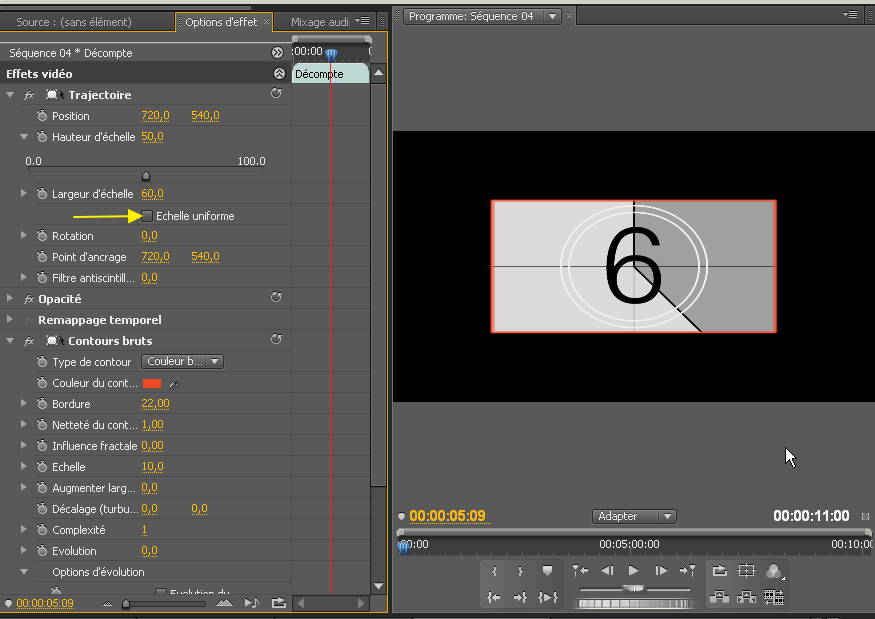Open the Adapter zoom level dropdown

pyautogui.click(x=634, y=516)
